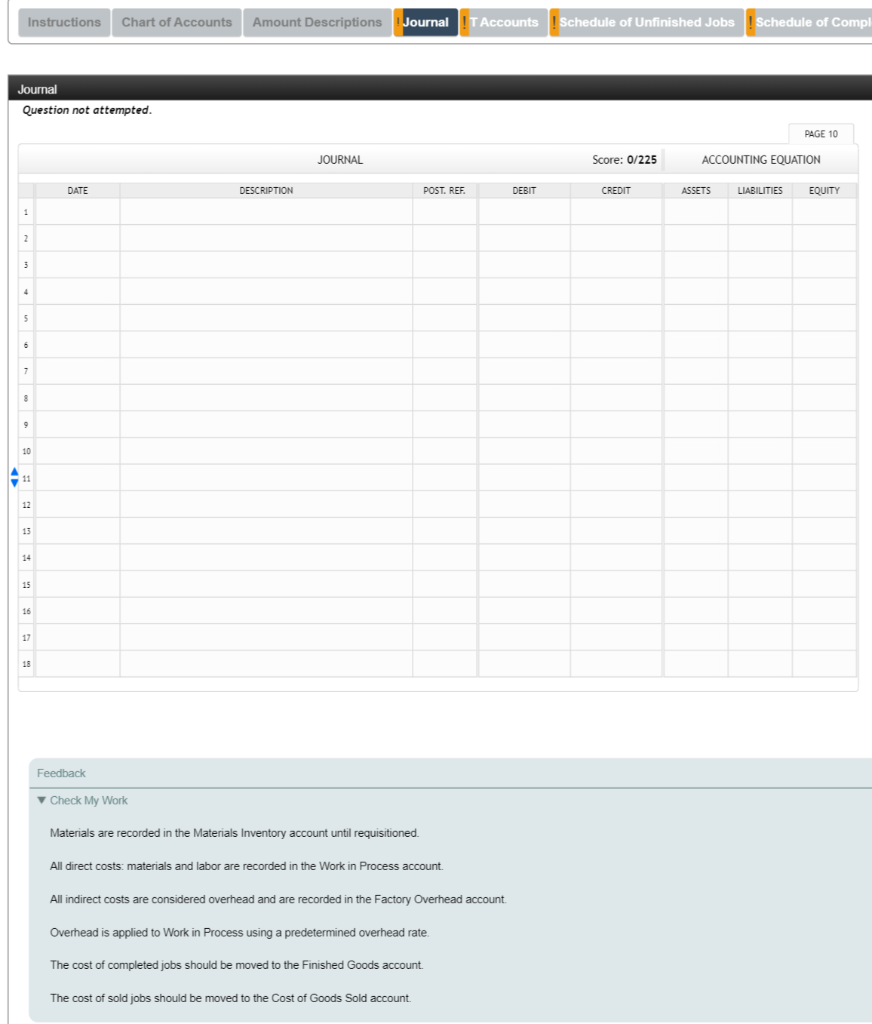Select the Credit cell in journal row 12
Viewport: 872px width, 1024px height.
coord(617,505)
